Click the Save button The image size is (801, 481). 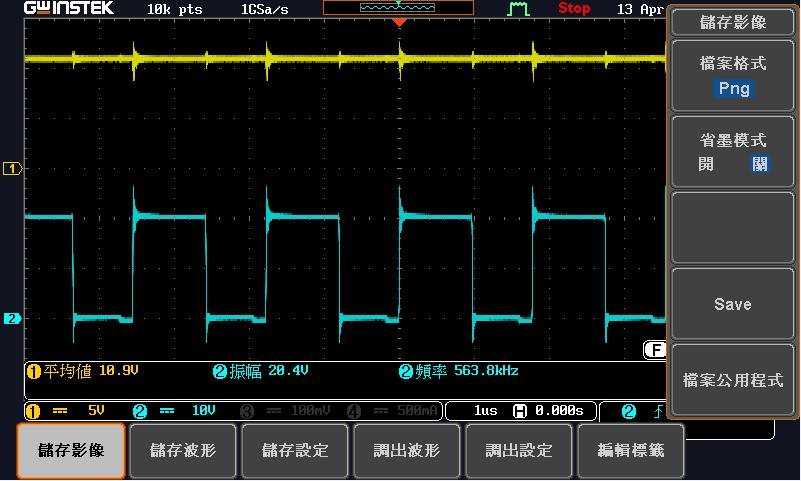tap(733, 304)
